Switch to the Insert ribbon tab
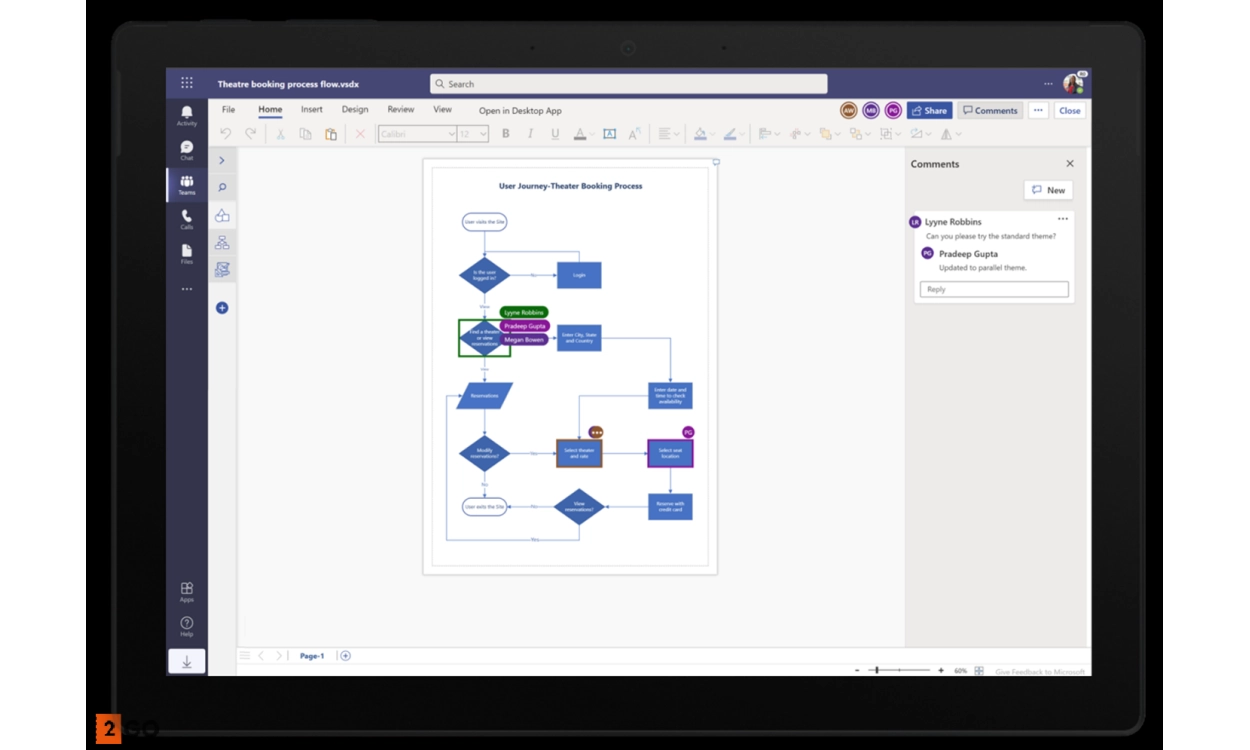1250x750 pixels. pyautogui.click(x=312, y=110)
